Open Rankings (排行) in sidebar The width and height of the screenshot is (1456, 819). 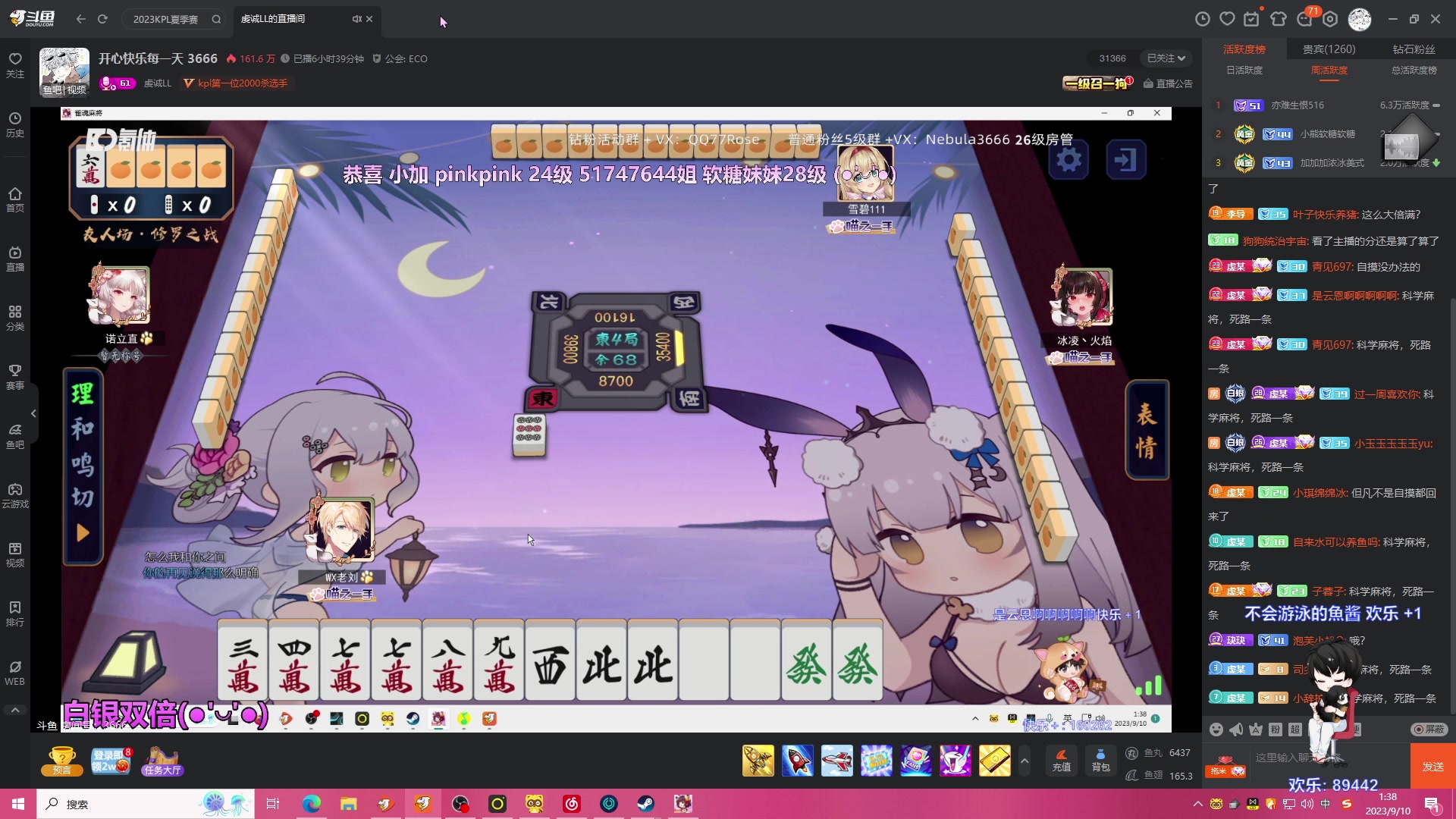15,614
